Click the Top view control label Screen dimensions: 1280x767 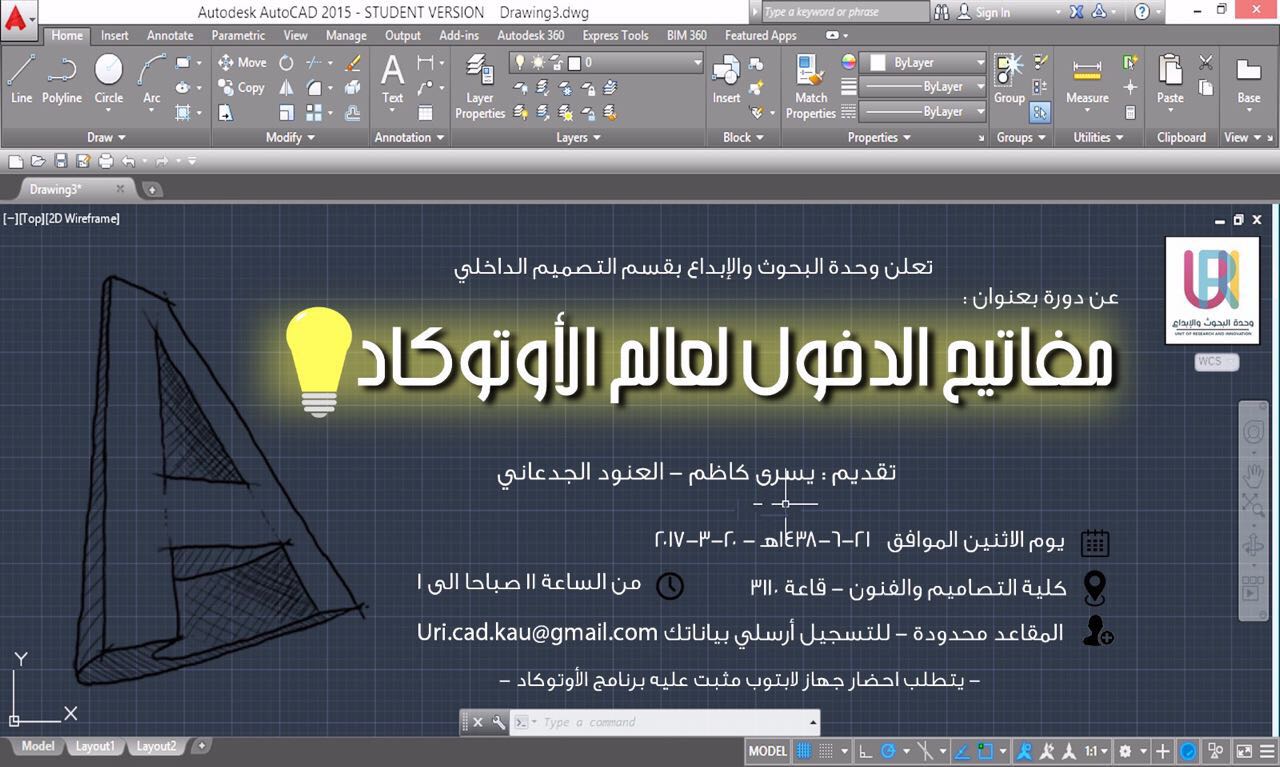coord(30,218)
